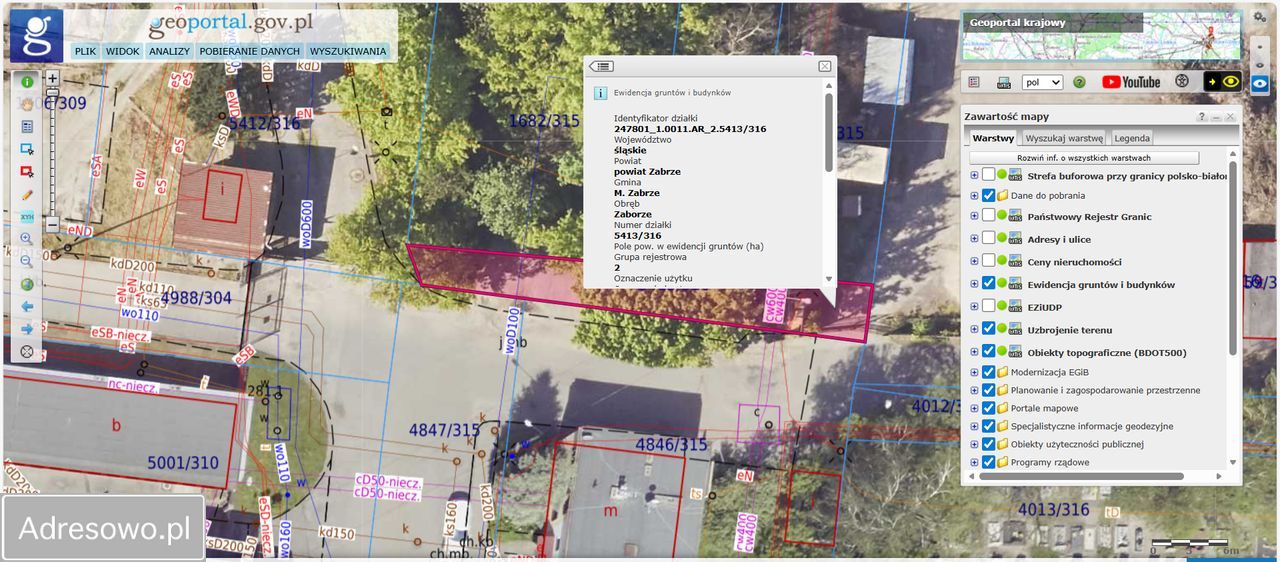Go to next map view arrow
The width and height of the screenshot is (1280, 562).
coord(27,329)
